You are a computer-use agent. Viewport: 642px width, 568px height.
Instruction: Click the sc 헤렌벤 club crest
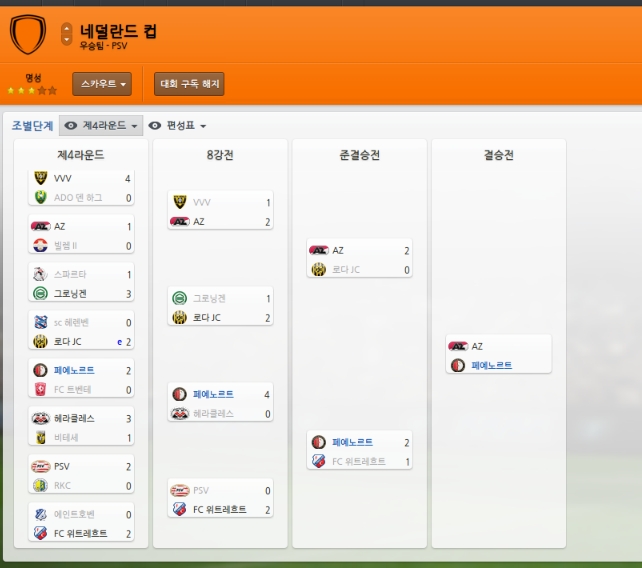[41, 322]
